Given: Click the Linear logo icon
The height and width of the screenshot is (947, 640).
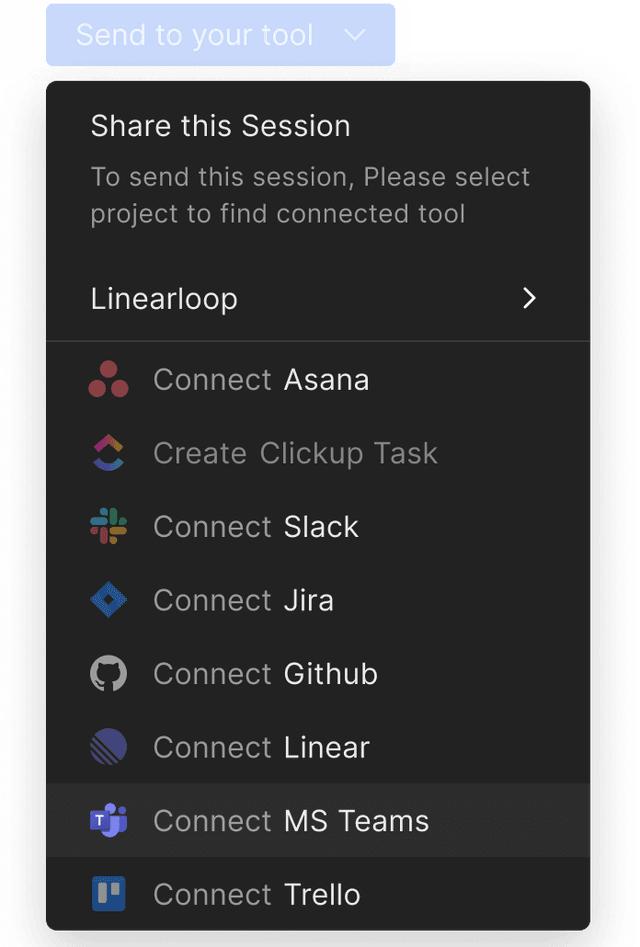Looking at the screenshot, I should [x=108, y=747].
